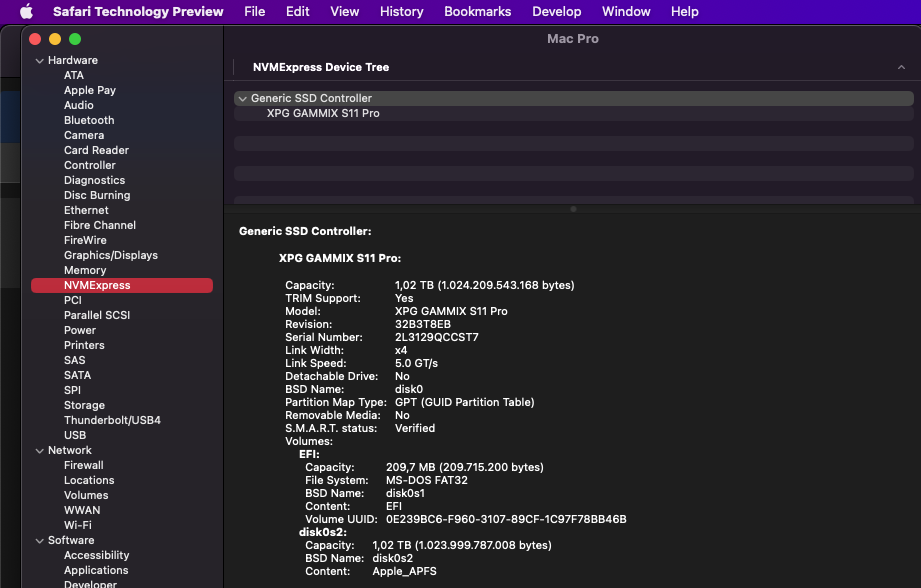The width and height of the screenshot is (921, 588).
Task: Select Controller in the sidebar
Action: 90,165
